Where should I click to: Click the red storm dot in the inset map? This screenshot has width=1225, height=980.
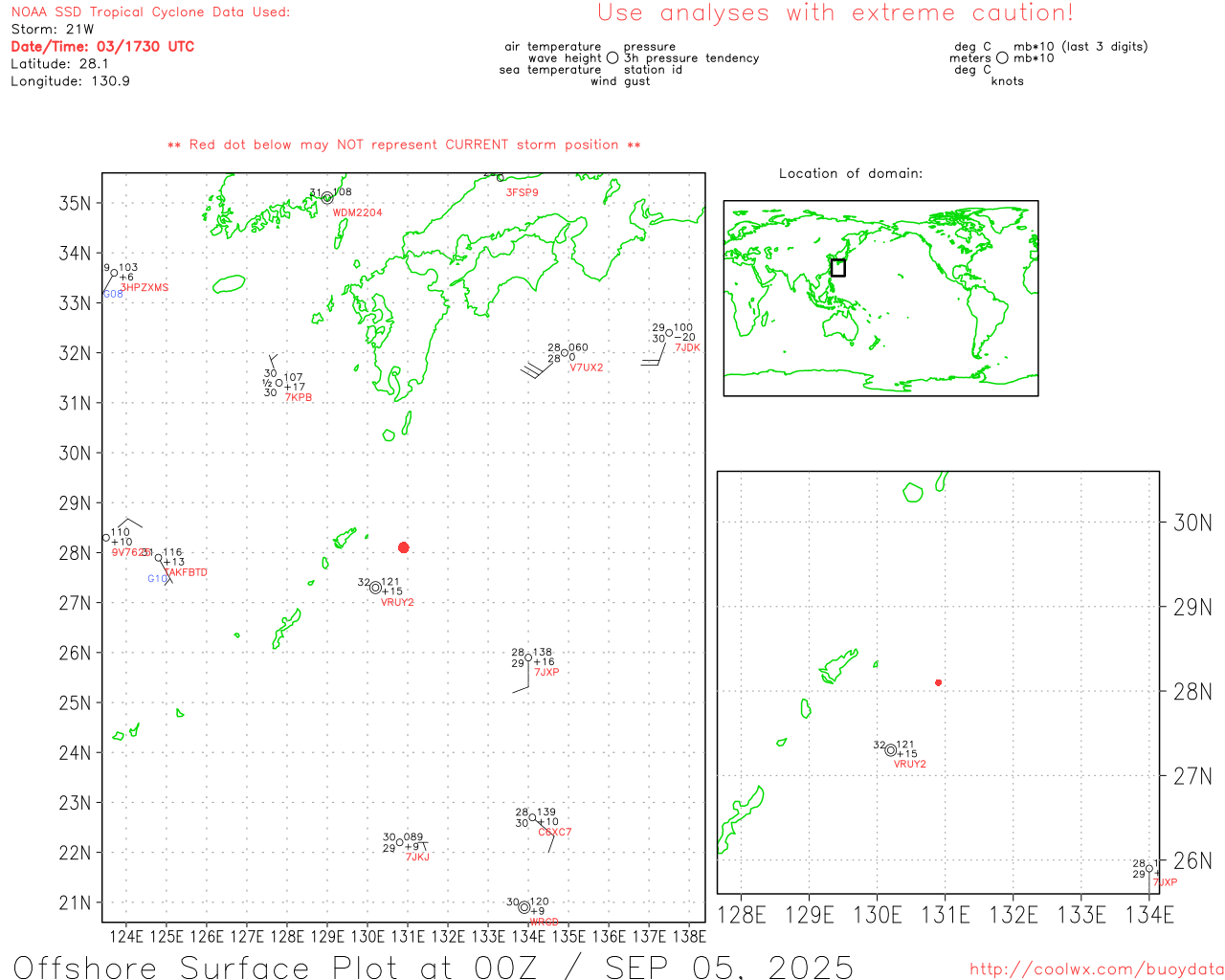point(938,682)
